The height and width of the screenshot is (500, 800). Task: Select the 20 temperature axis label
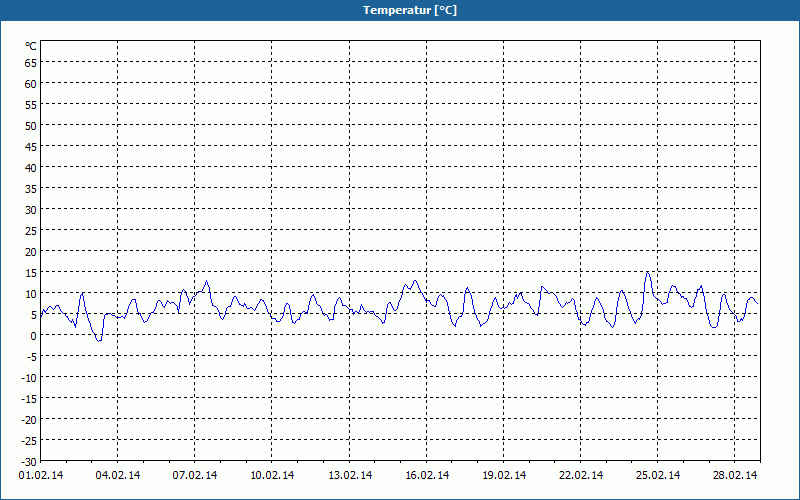(x=31, y=252)
